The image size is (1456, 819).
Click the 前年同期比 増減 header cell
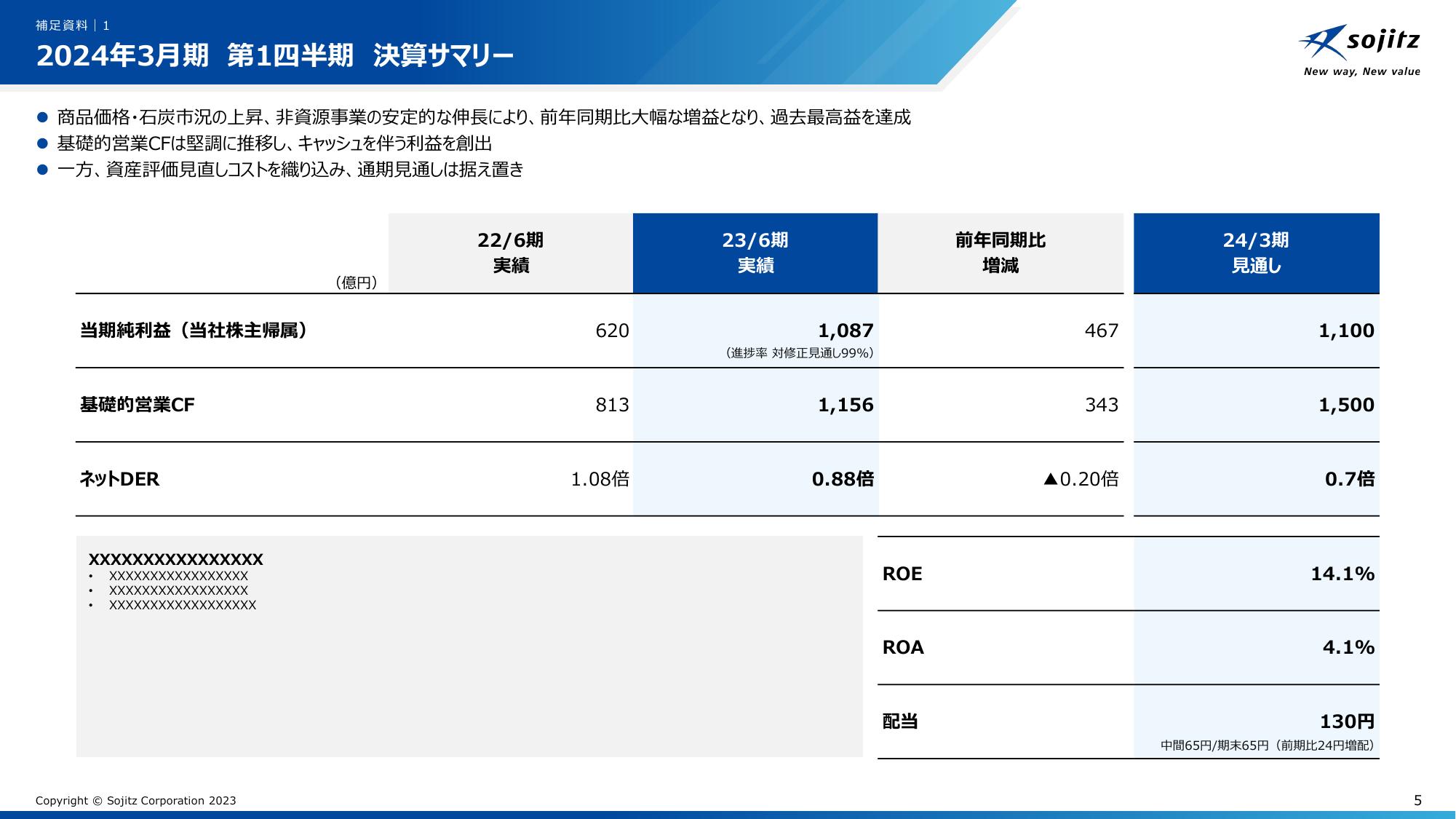pyautogui.click(x=1000, y=253)
